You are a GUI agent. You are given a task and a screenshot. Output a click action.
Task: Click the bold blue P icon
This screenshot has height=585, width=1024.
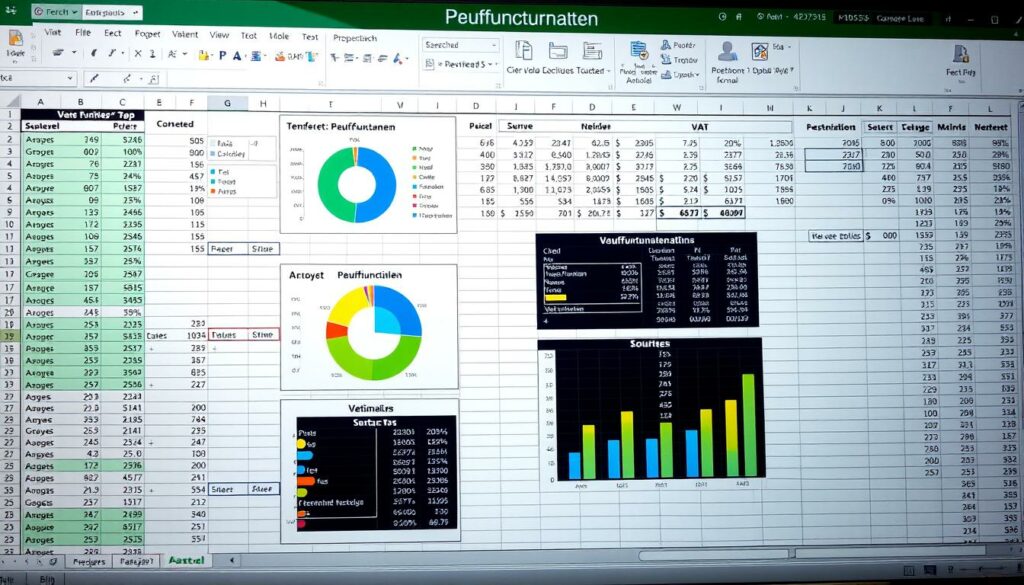[x=222, y=56]
